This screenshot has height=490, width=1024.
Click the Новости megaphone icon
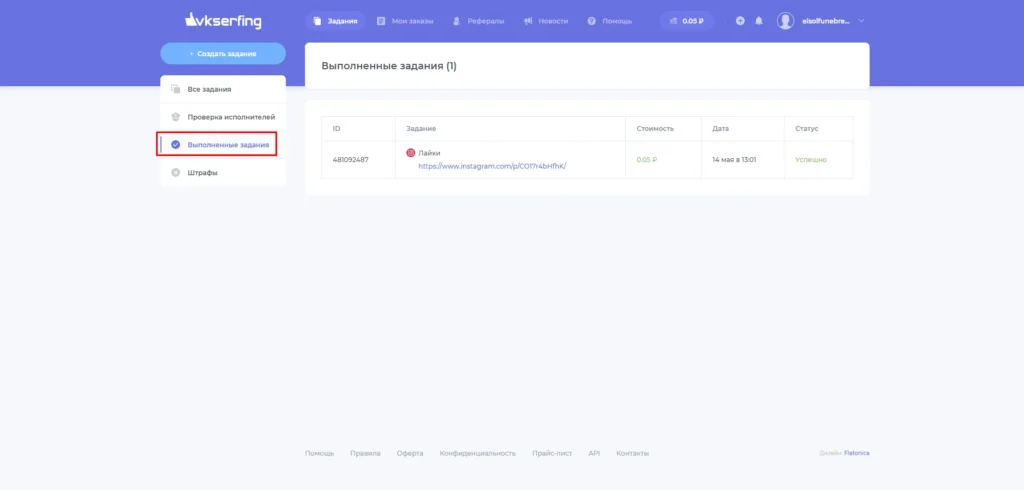point(528,21)
